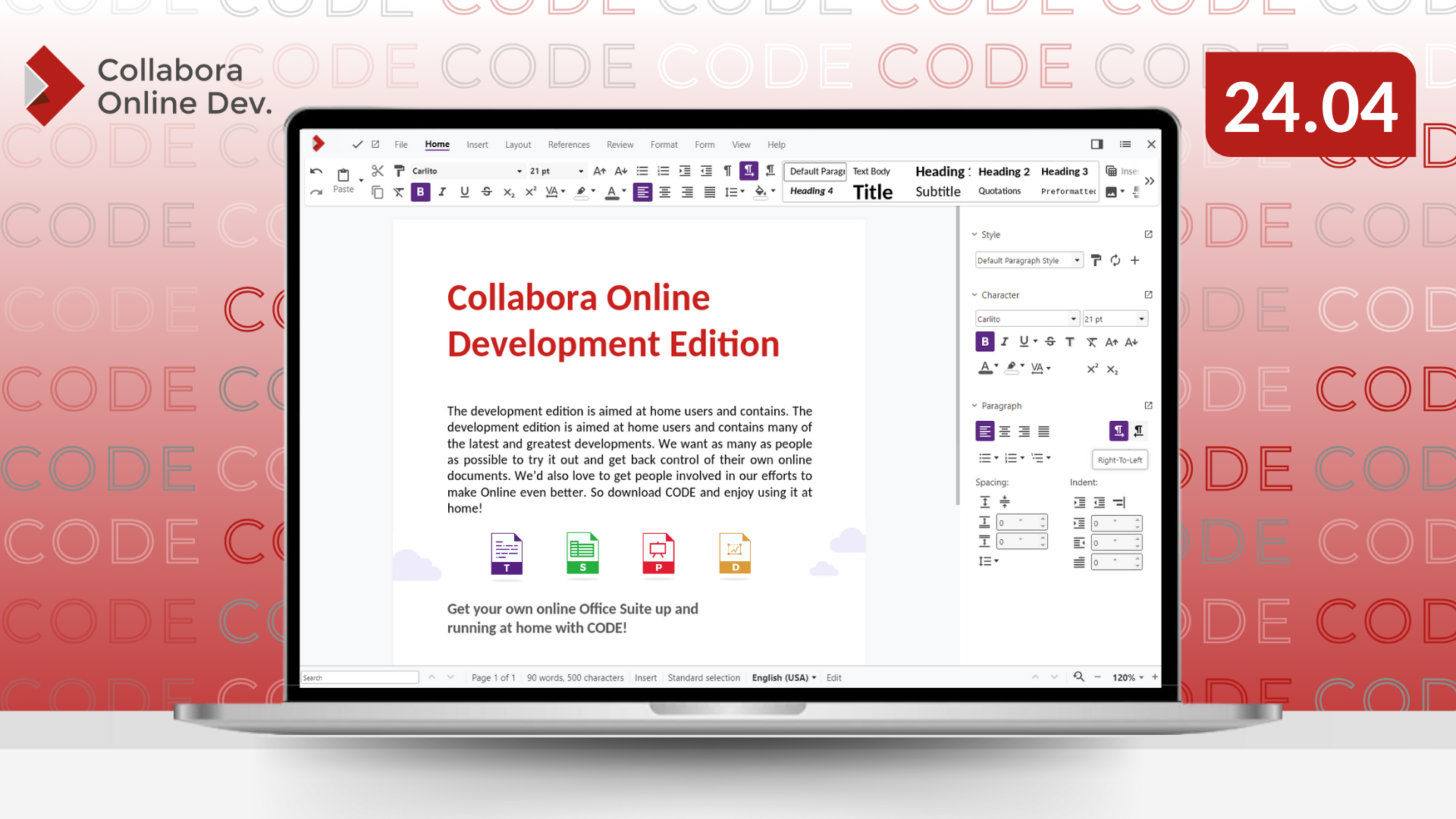Viewport: 1456px width, 819px height.
Task: Toggle Italic in sidebar Character panel
Action: [1004, 342]
